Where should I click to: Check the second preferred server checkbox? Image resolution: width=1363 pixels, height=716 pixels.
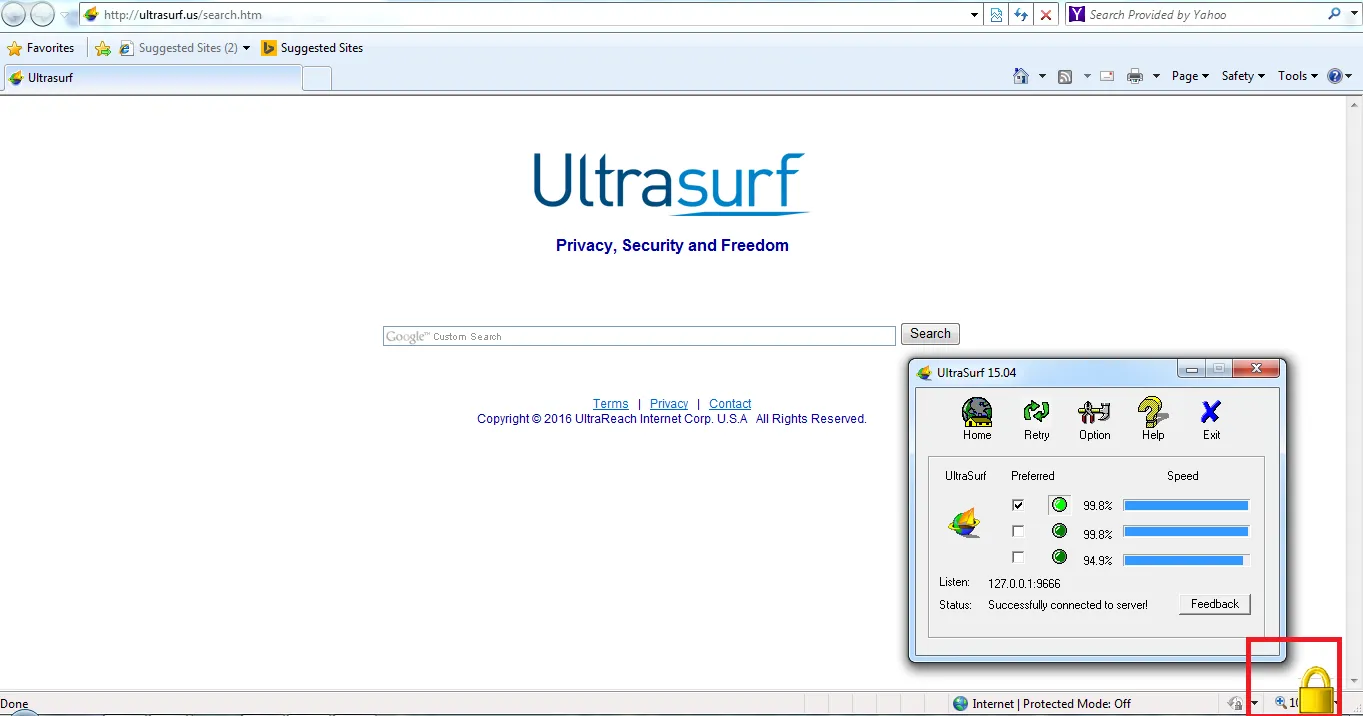pos(1018,531)
